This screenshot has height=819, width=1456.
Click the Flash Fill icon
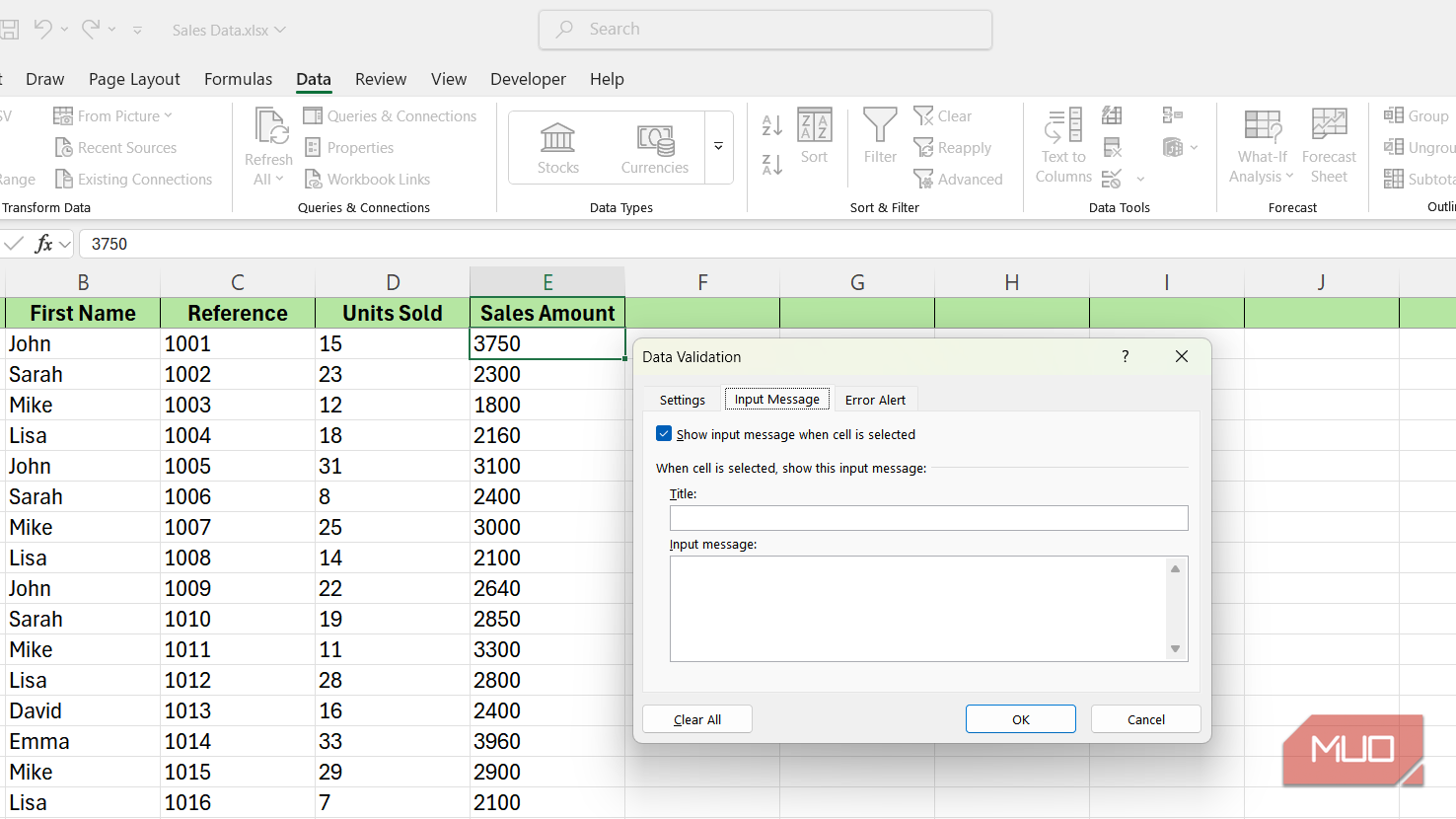(x=1112, y=115)
